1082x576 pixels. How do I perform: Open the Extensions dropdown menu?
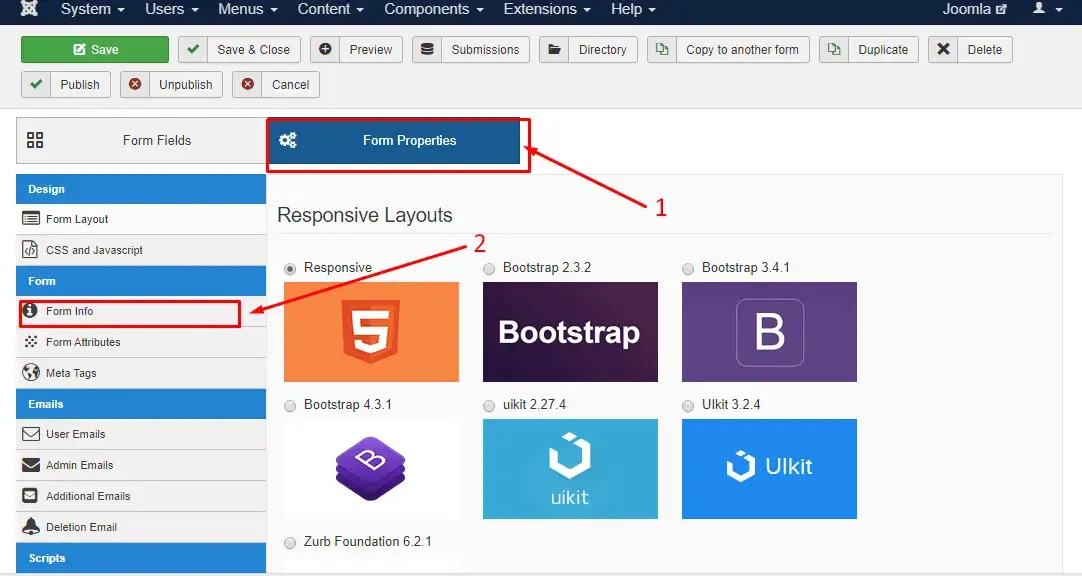click(547, 9)
